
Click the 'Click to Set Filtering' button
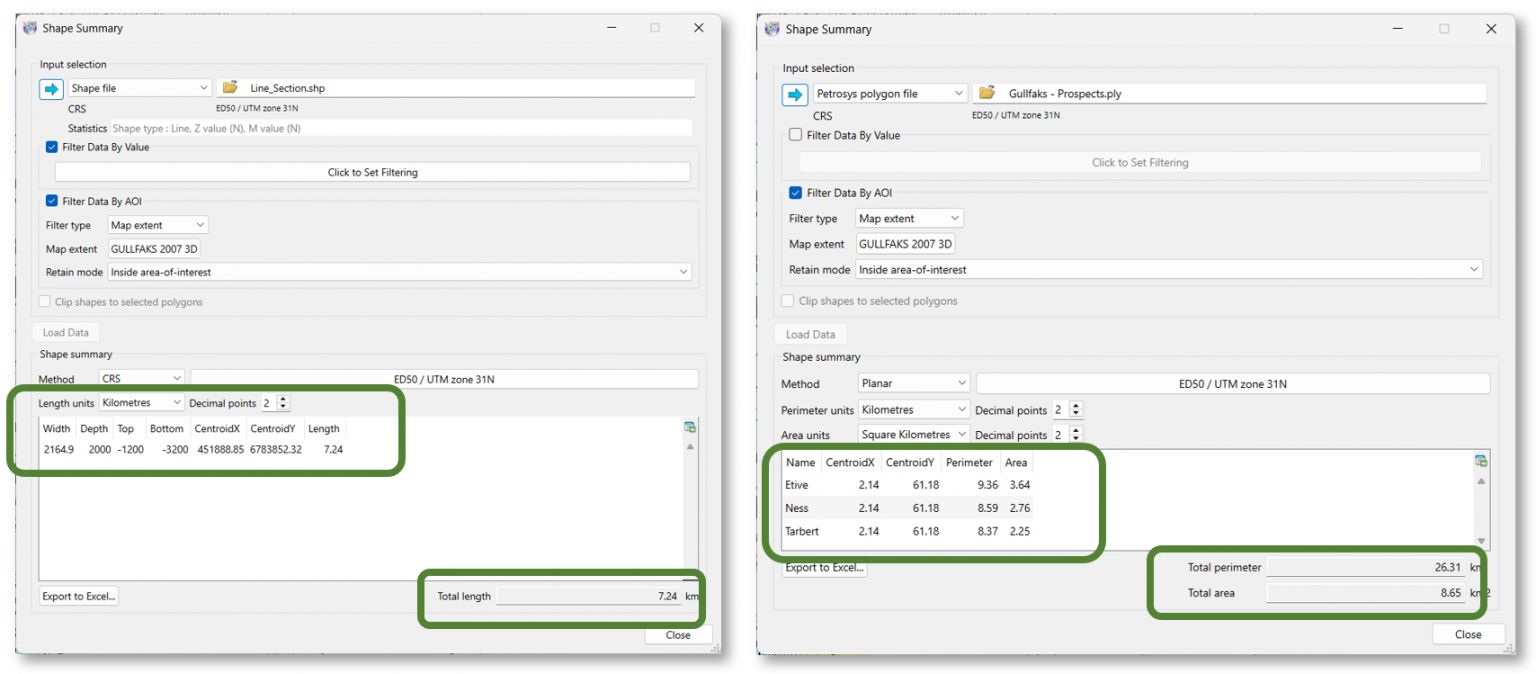coord(372,170)
